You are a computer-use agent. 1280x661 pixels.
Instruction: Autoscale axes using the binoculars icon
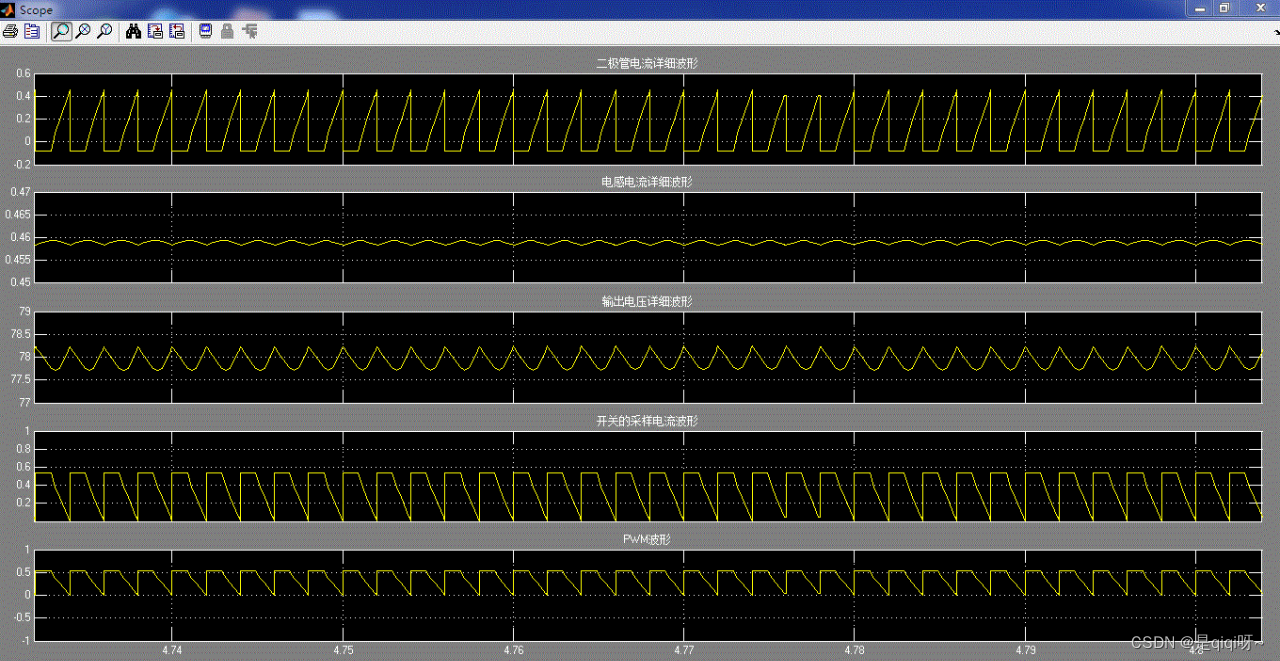tap(133, 31)
